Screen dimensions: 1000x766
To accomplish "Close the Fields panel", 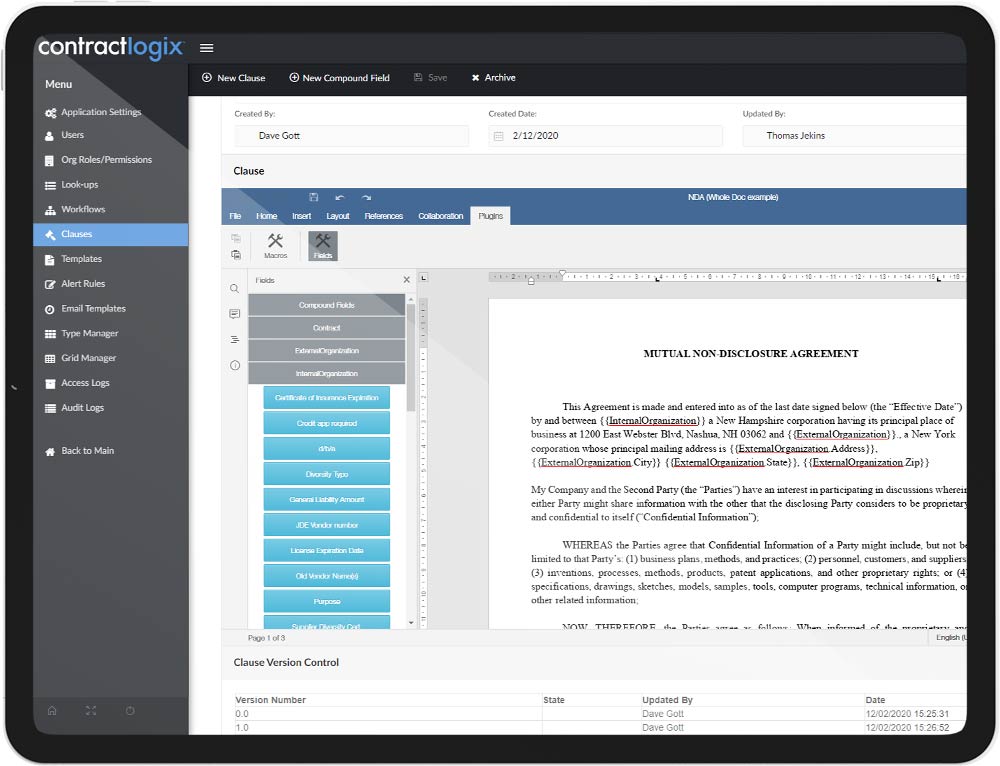I will pos(406,280).
